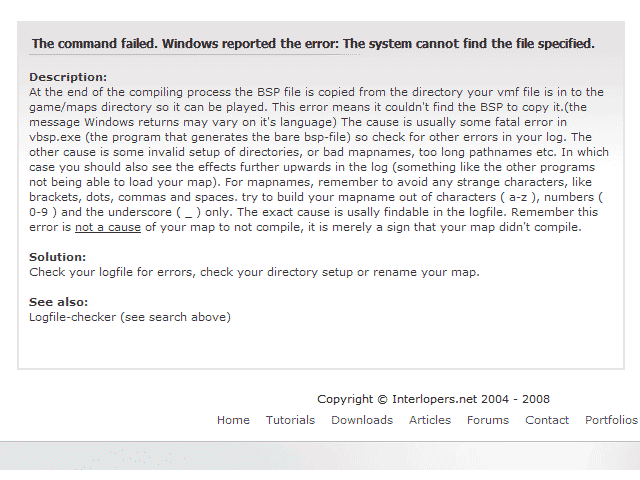Click the gray footer bar at page bottom
The height and width of the screenshot is (480, 640).
coord(320,456)
